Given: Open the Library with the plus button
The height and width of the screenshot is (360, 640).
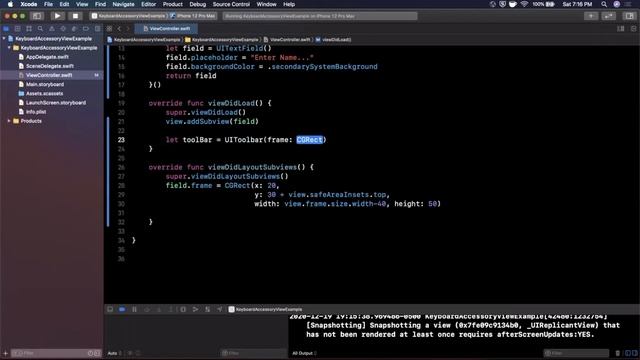Looking at the screenshot, I should coord(591,16).
